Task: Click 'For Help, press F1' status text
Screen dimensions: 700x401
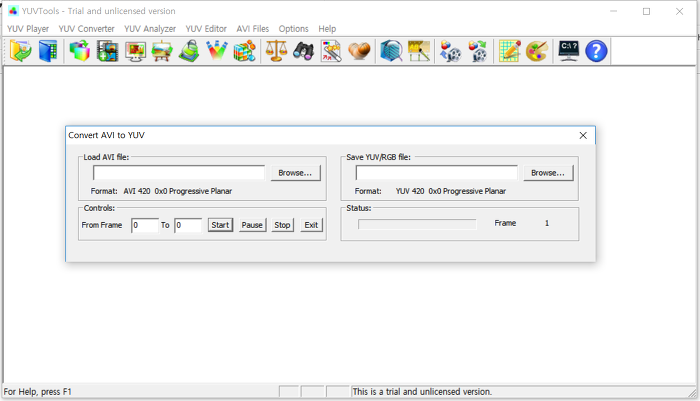Action: click(x=38, y=392)
